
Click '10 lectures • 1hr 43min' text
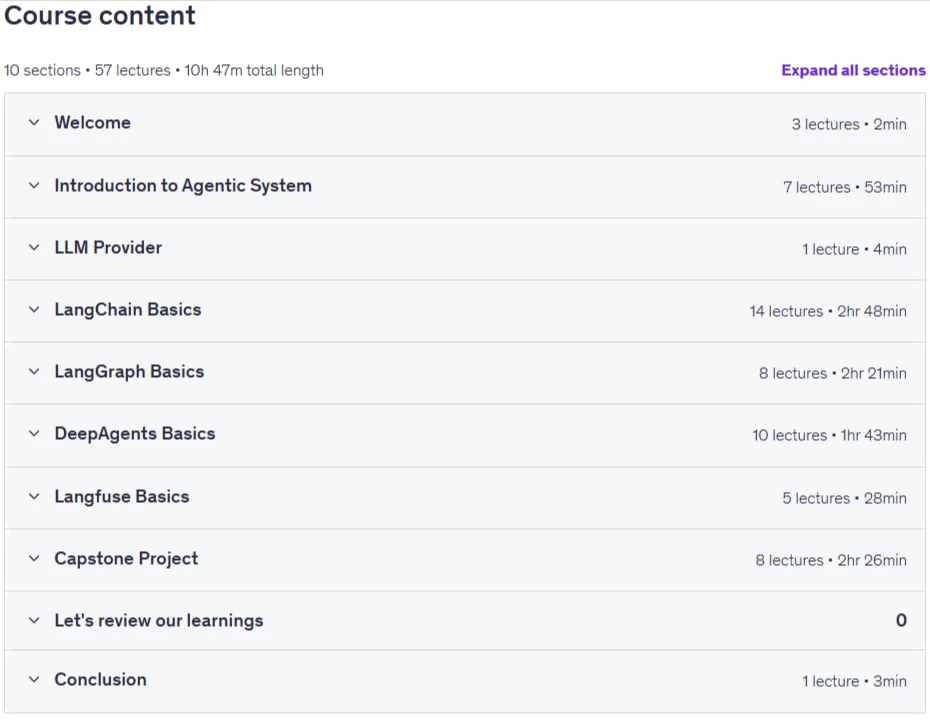tap(829, 435)
